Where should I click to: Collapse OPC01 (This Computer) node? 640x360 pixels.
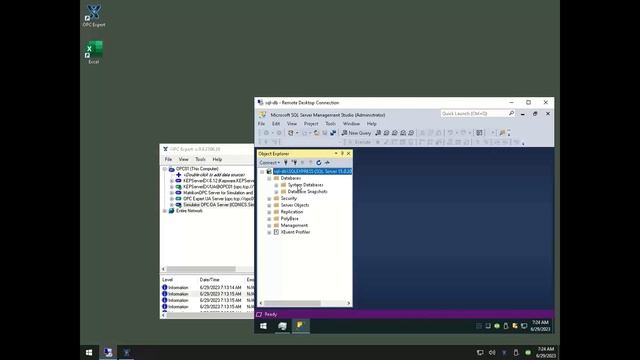165,169
